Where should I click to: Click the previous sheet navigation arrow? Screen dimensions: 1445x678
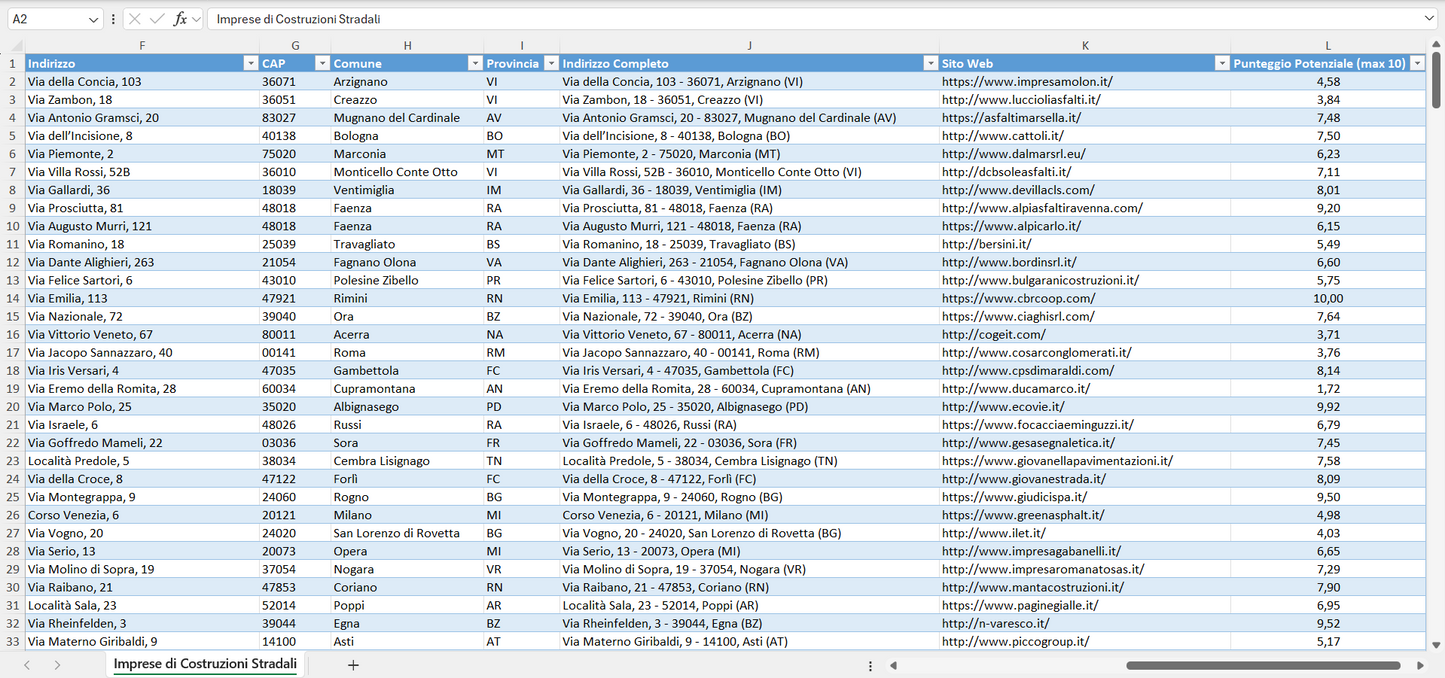pyautogui.click(x=27, y=665)
